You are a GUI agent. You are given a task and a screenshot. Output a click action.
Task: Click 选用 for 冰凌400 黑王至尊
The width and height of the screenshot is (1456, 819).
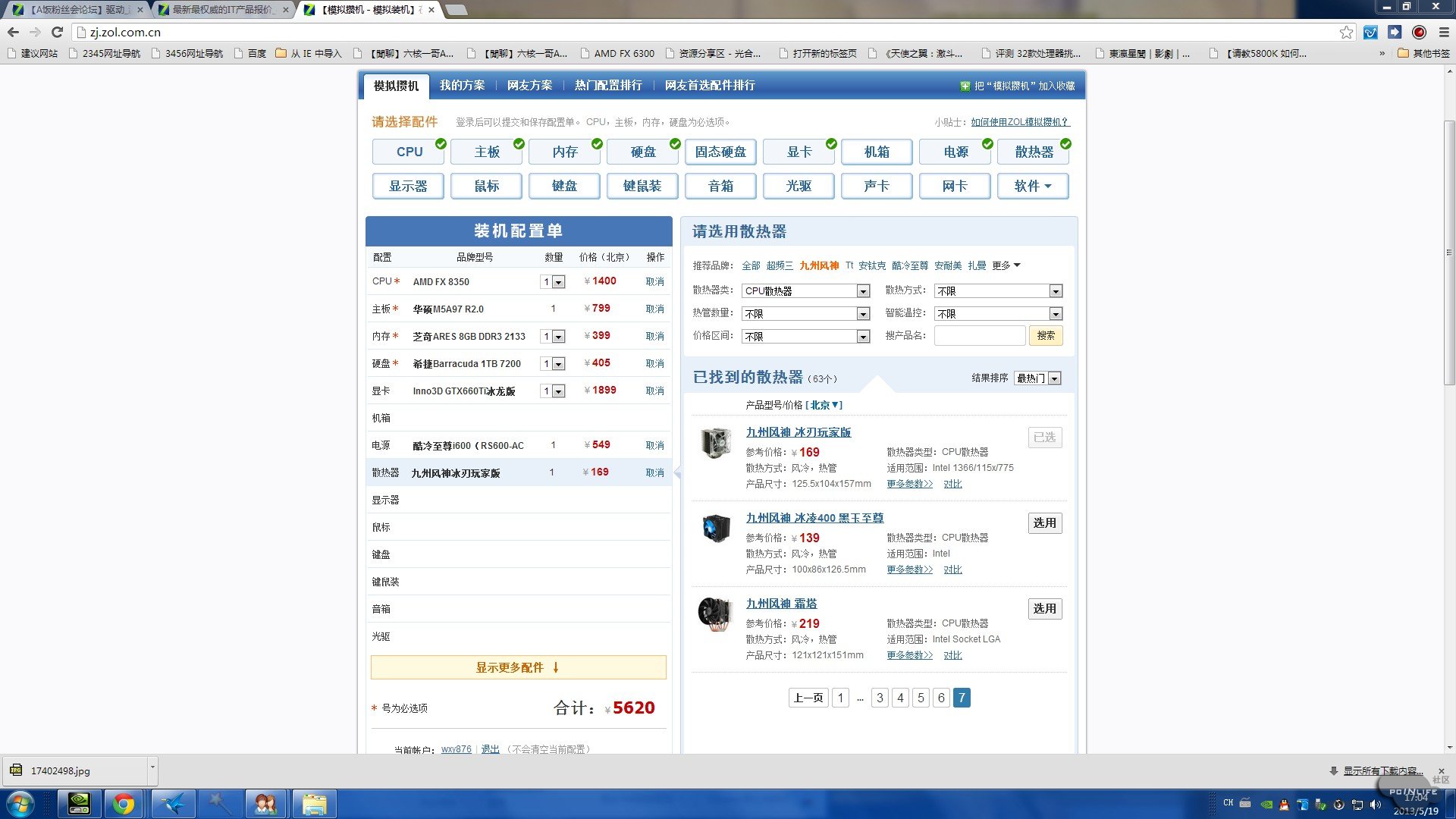coord(1045,523)
